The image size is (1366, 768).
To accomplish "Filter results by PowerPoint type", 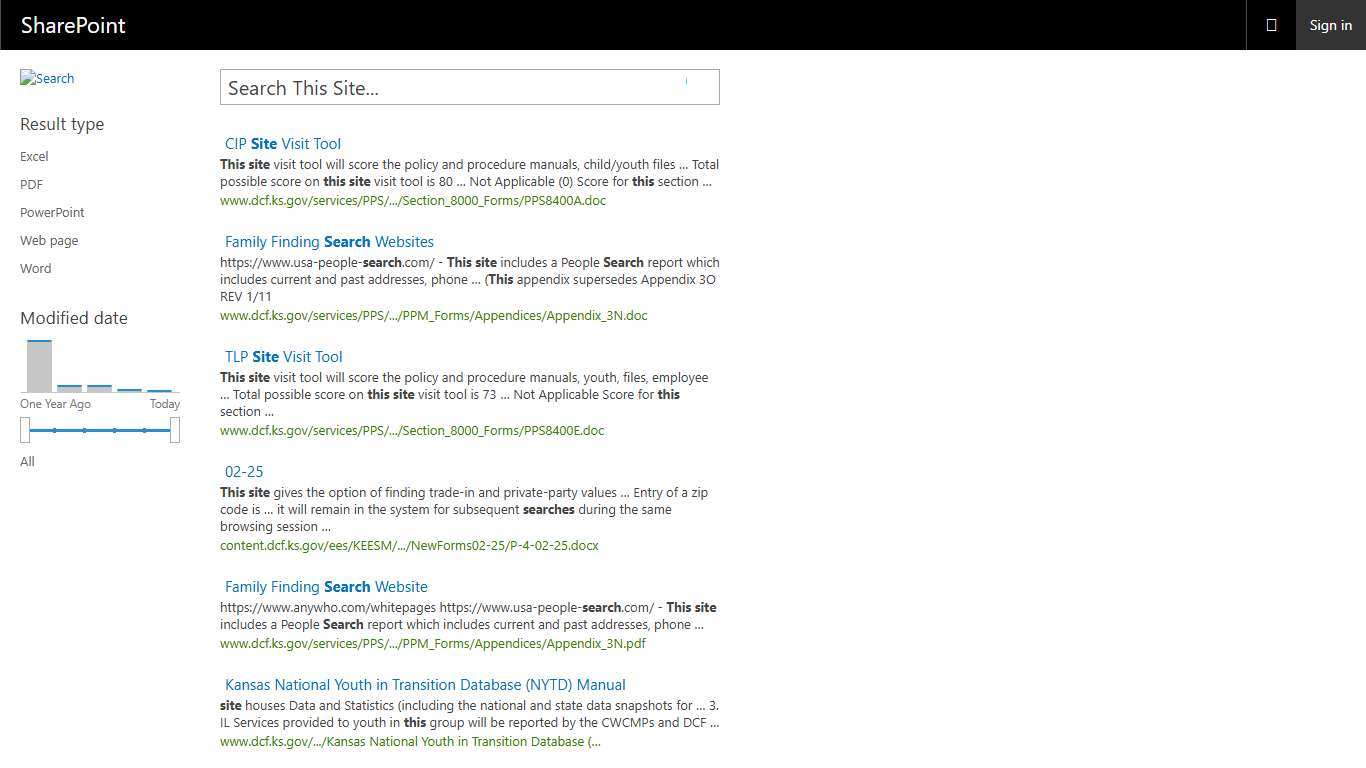I will click(x=52, y=212).
